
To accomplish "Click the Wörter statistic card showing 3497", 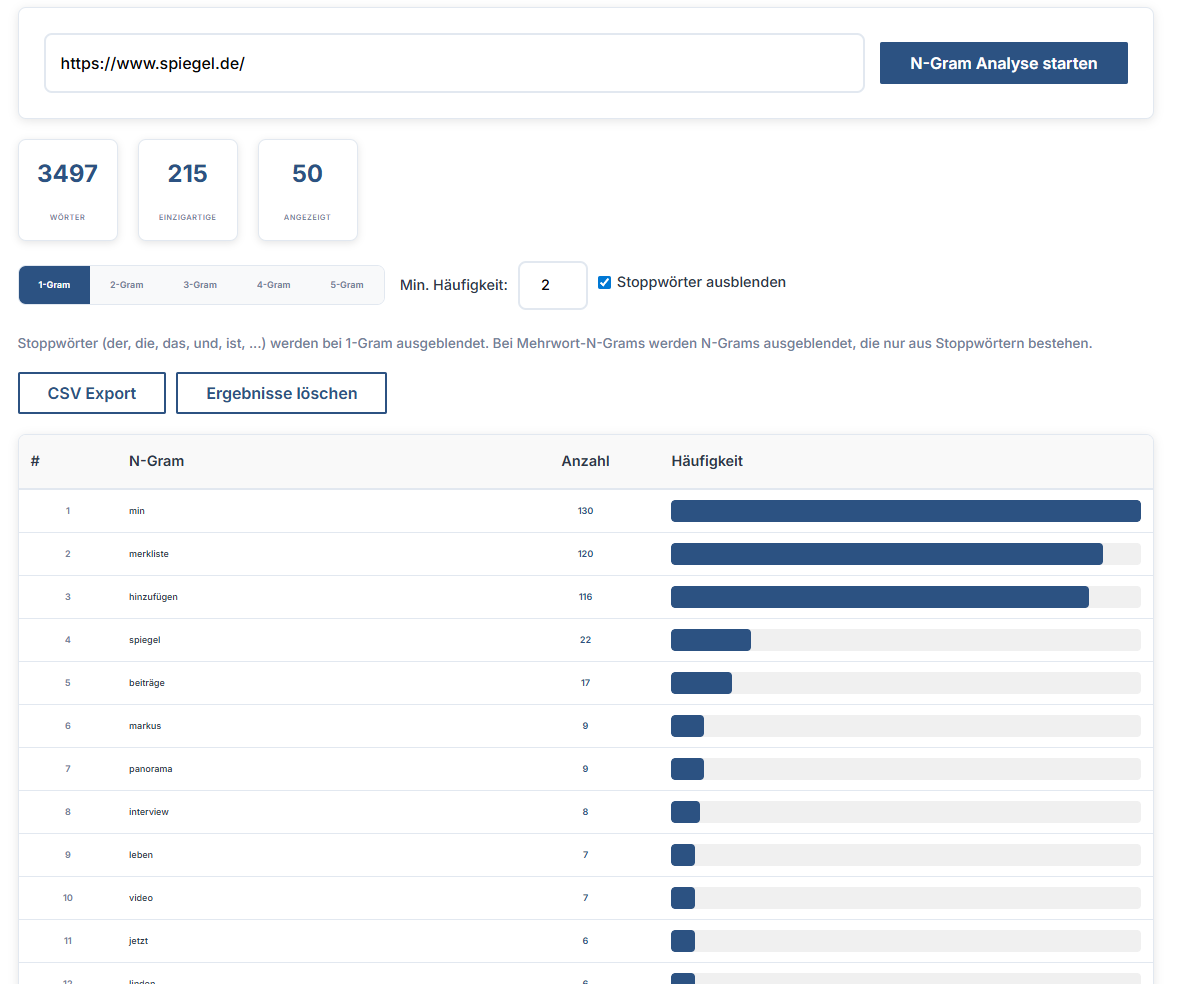I will pos(67,189).
